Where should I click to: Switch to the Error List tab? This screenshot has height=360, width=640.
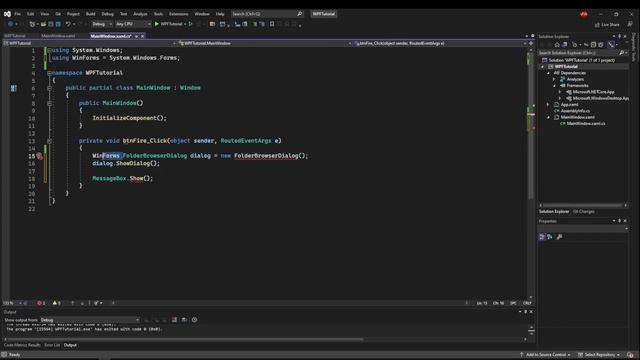click(x=52, y=345)
